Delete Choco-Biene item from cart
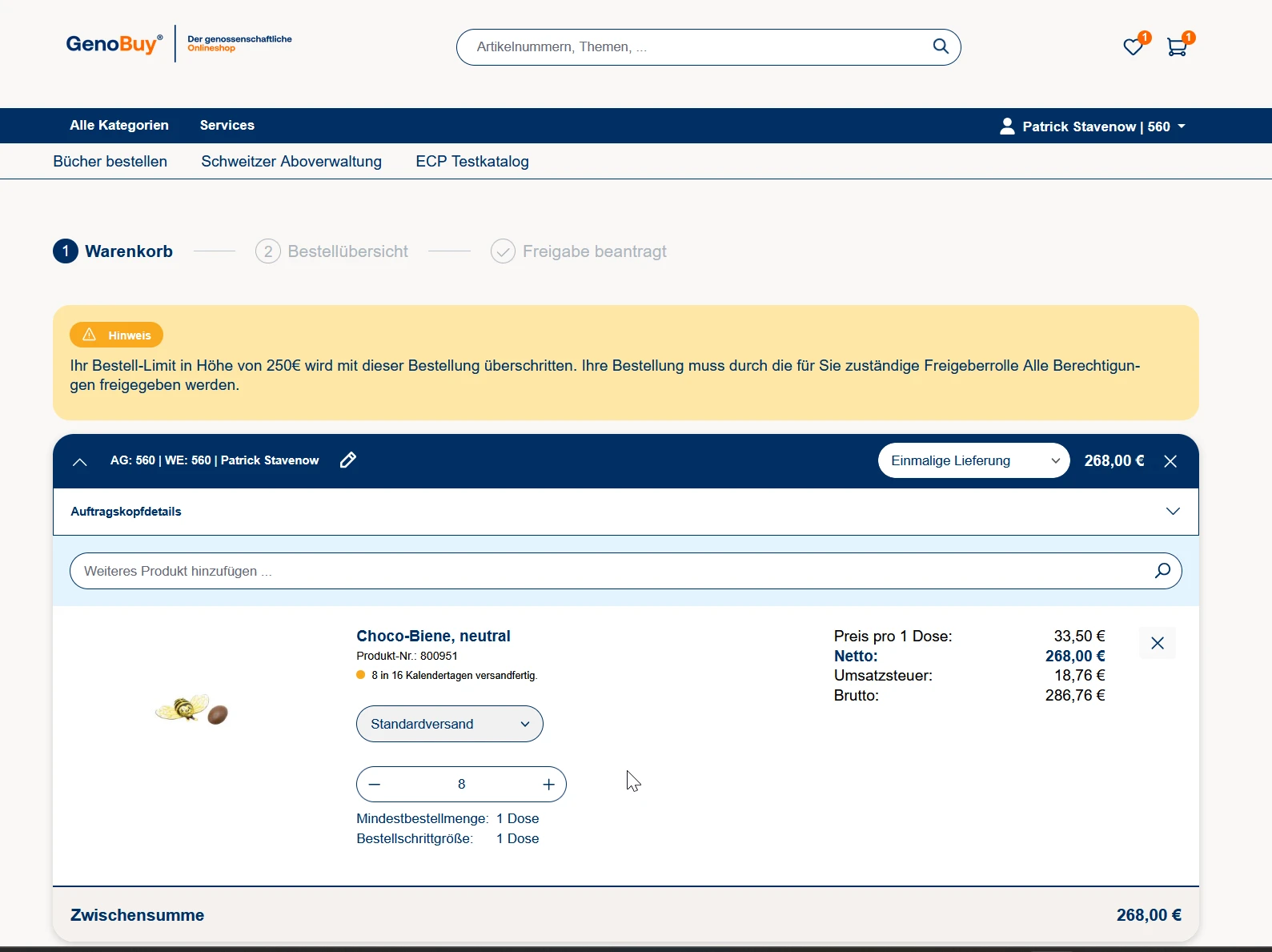Screen dimensions: 1272x952 (x=1157, y=643)
